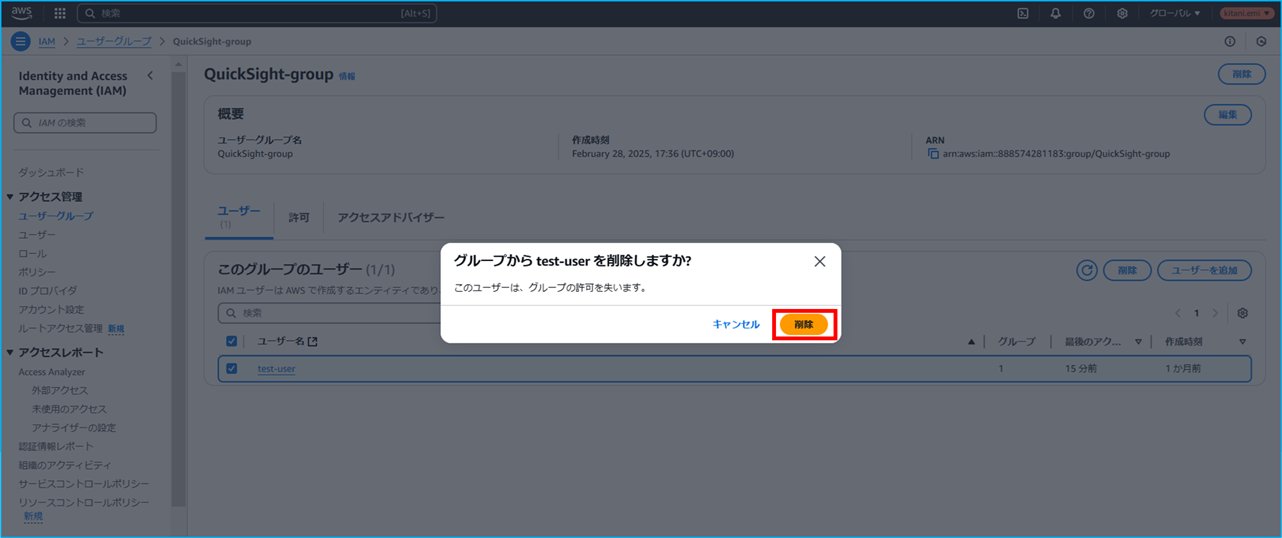The height and width of the screenshot is (538, 1282).
Task: Open the help question-mark icon
Action: click(x=1089, y=13)
